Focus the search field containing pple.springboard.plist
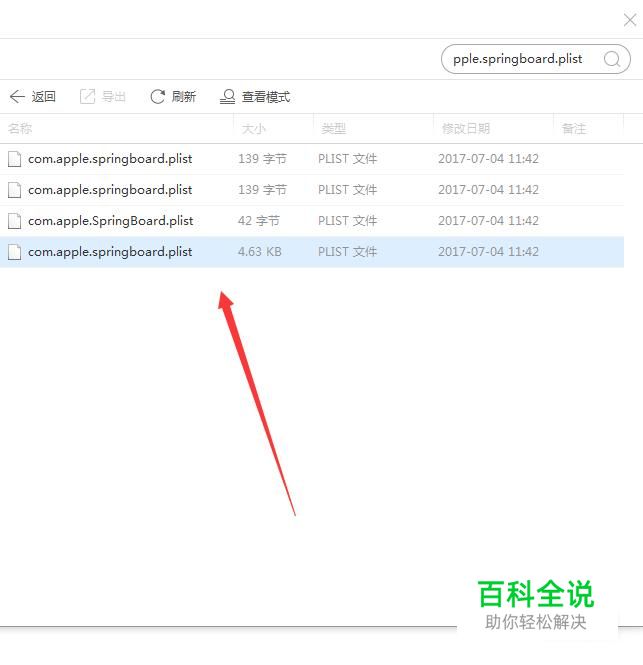The width and height of the screenshot is (643, 665). [x=536, y=59]
